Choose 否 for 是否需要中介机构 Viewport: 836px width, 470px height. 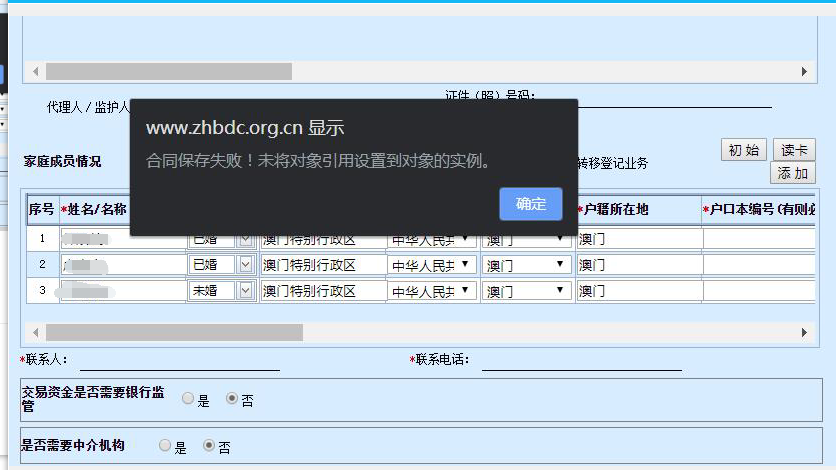[x=209, y=446]
